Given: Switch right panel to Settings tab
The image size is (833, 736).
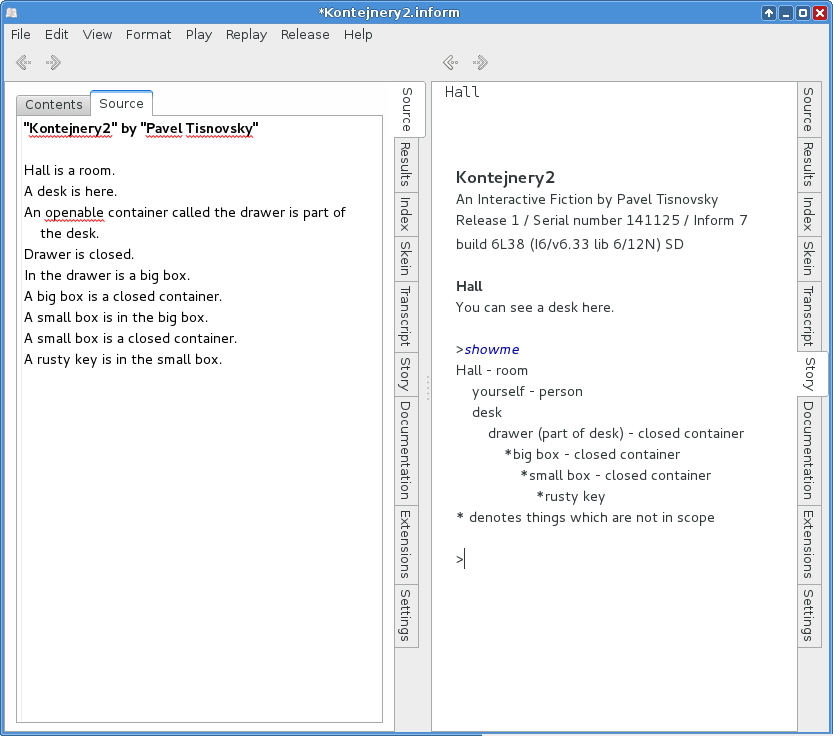Looking at the screenshot, I should [809, 616].
